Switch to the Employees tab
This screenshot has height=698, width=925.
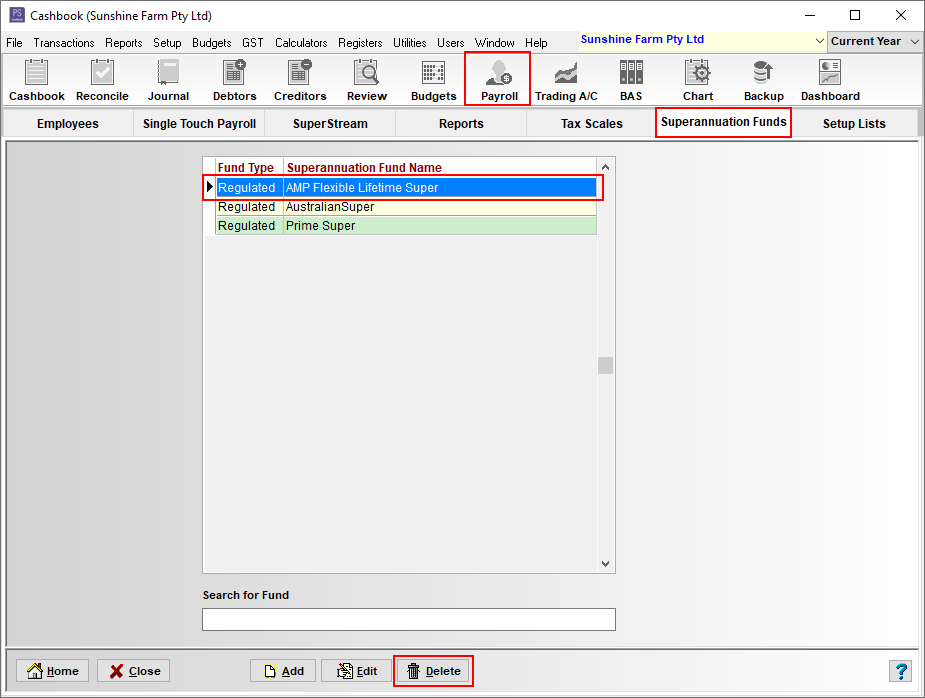(x=68, y=123)
